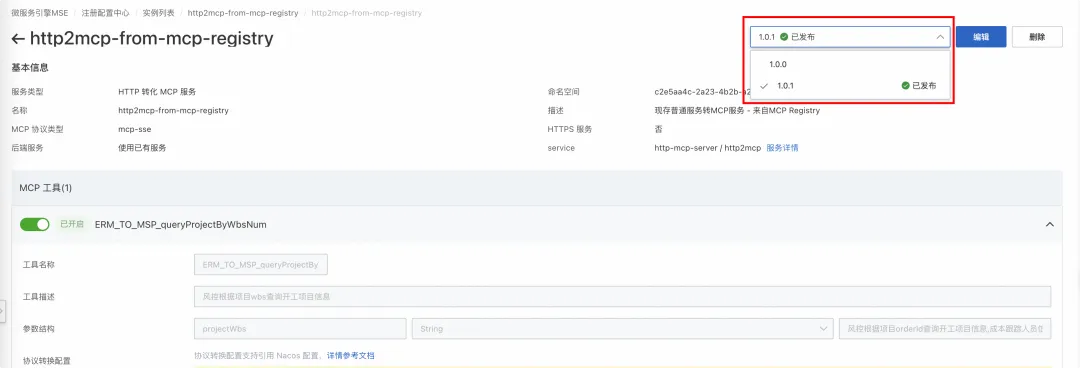Click the 工具描述 text field
This screenshot has width=1080, height=368.
[x=623, y=296]
